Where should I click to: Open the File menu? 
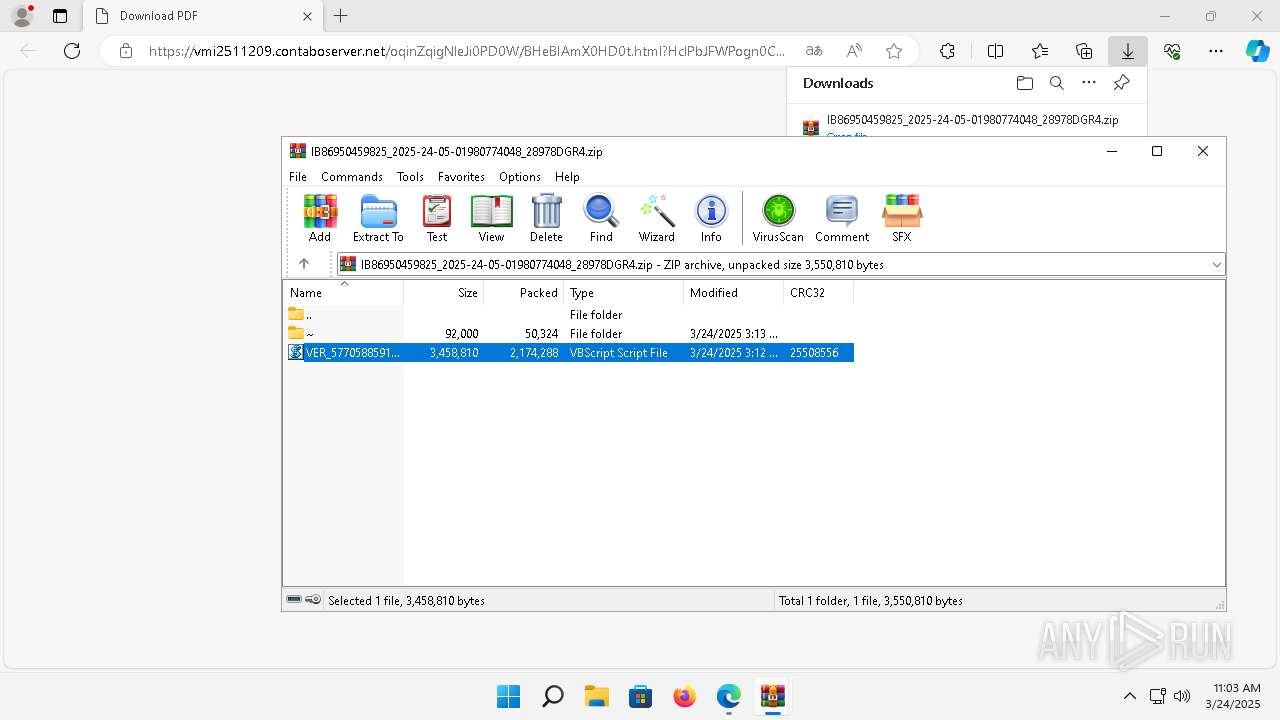point(298,177)
